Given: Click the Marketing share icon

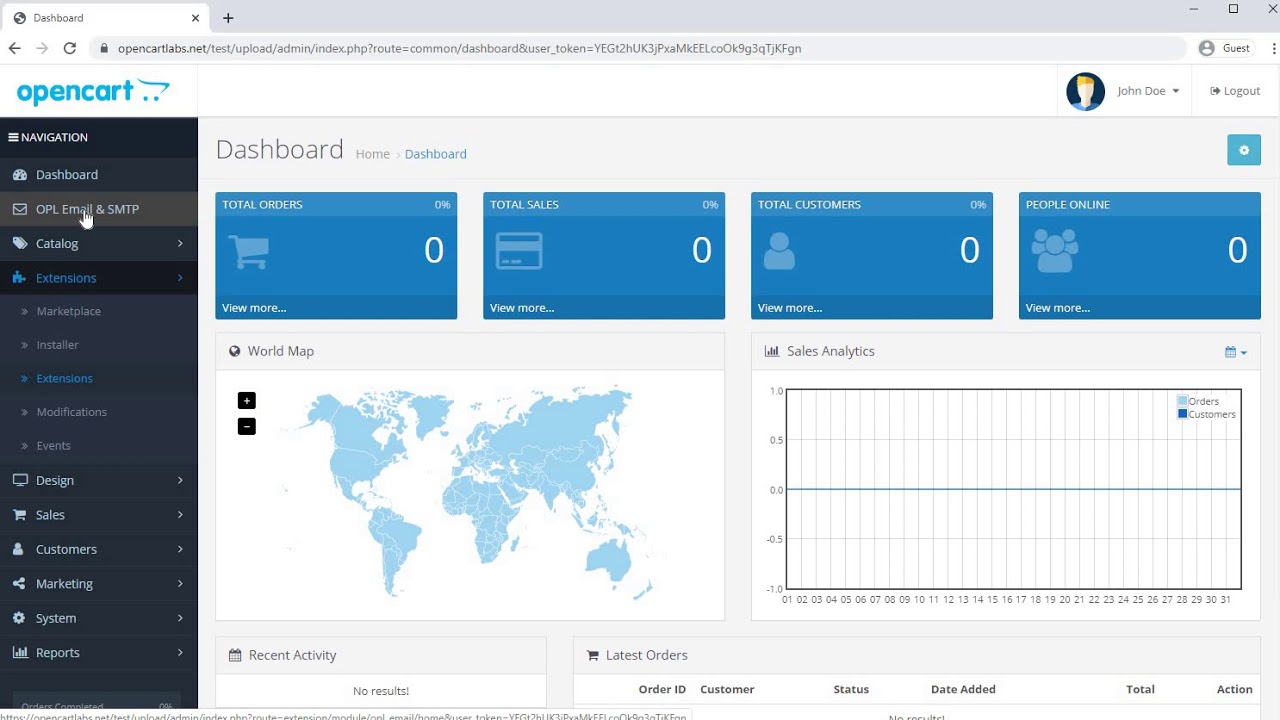Looking at the screenshot, I should click(20, 584).
